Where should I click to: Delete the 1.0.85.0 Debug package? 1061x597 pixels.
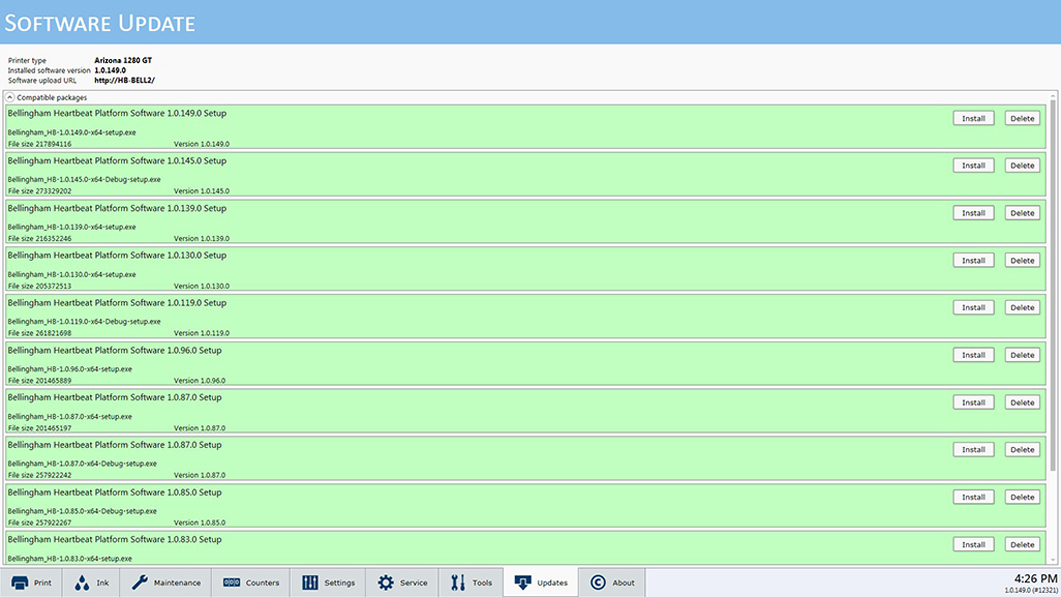1022,498
